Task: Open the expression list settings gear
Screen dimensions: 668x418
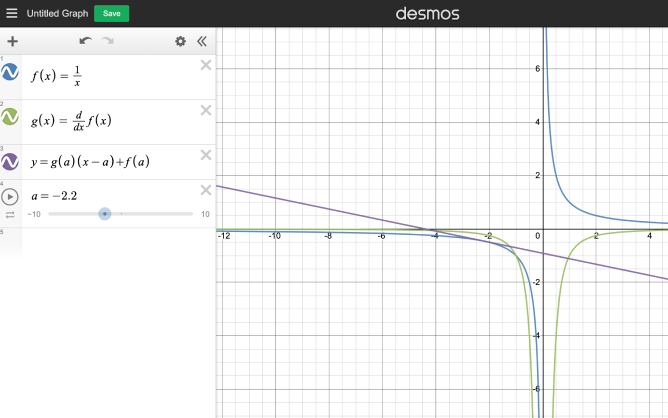Action: pos(180,41)
